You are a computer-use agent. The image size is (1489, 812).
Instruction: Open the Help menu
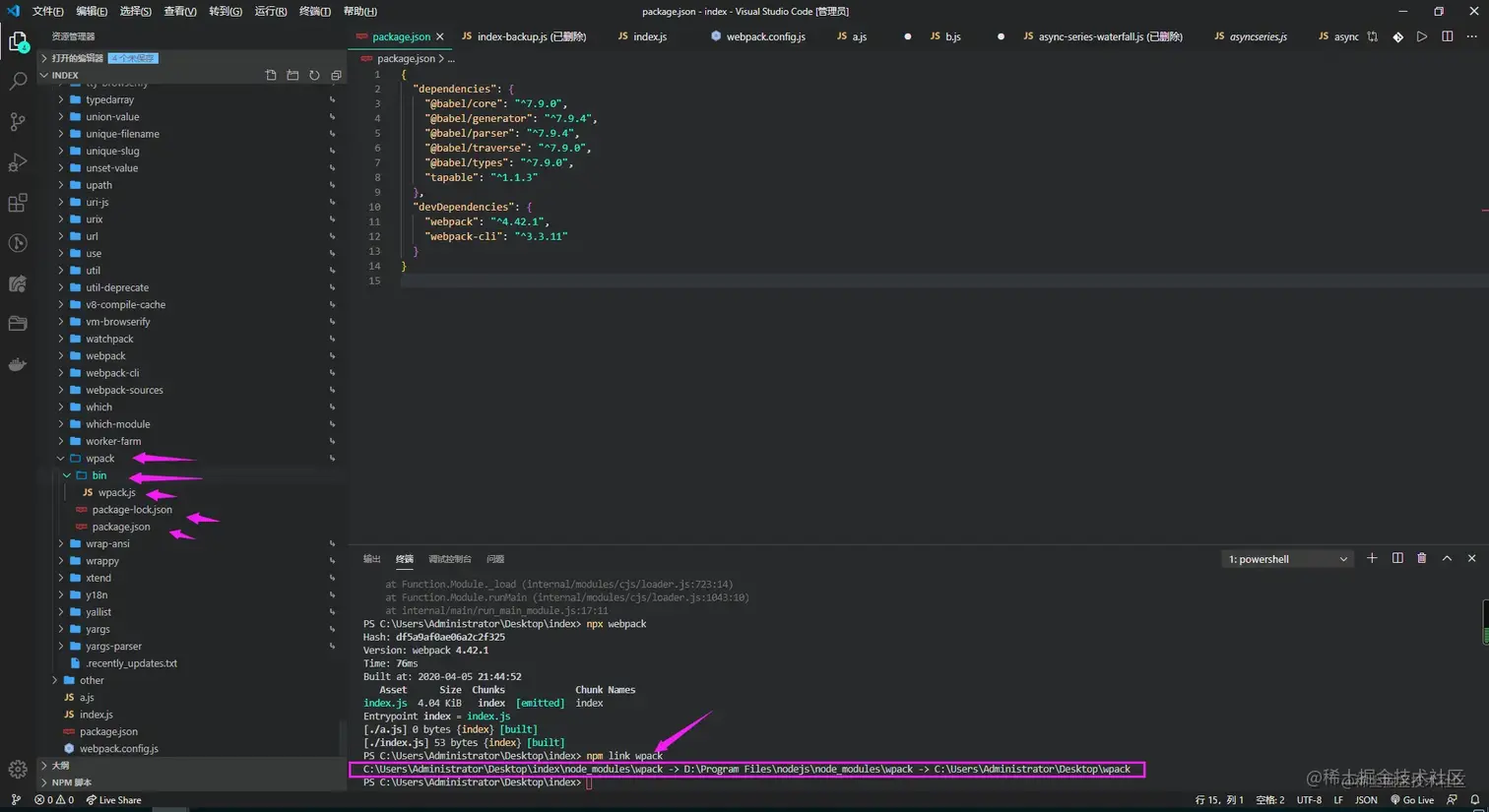pyautogui.click(x=360, y=11)
